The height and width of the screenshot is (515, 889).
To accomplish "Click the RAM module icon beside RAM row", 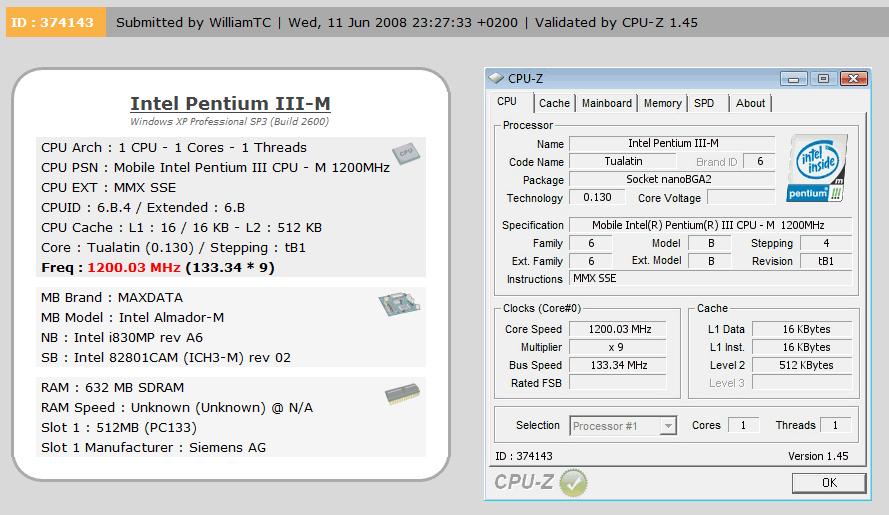I will (x=402, y=393).
